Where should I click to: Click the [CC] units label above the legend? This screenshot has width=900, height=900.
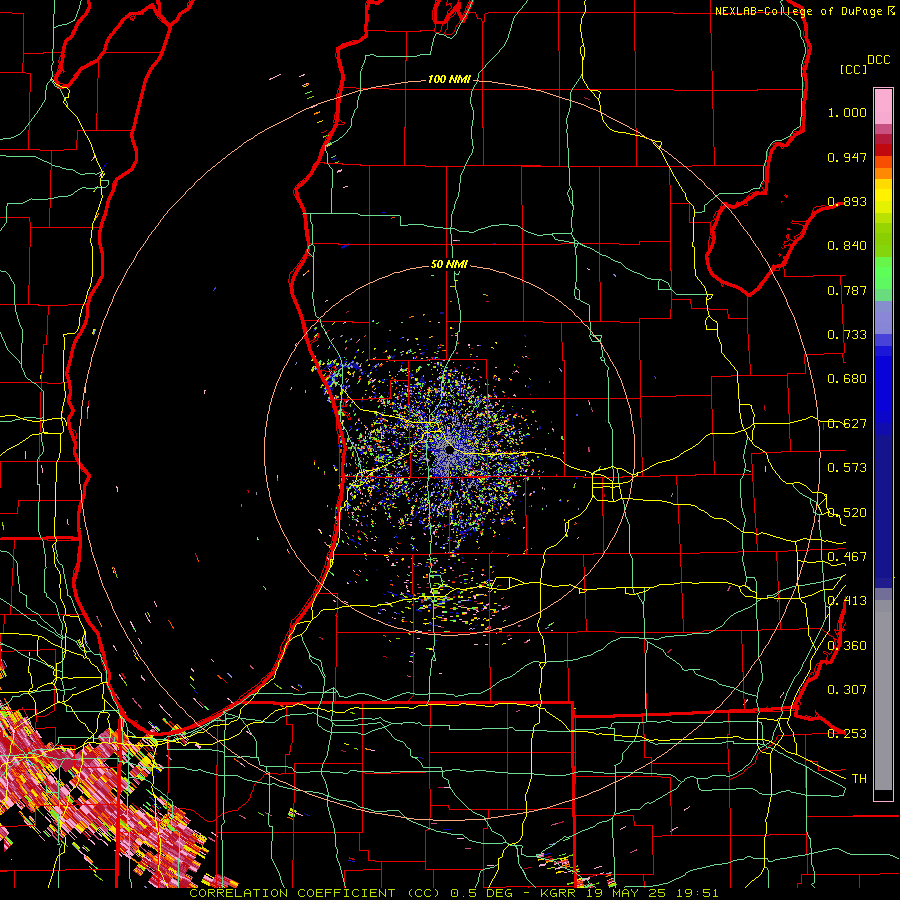click(853, 69)
